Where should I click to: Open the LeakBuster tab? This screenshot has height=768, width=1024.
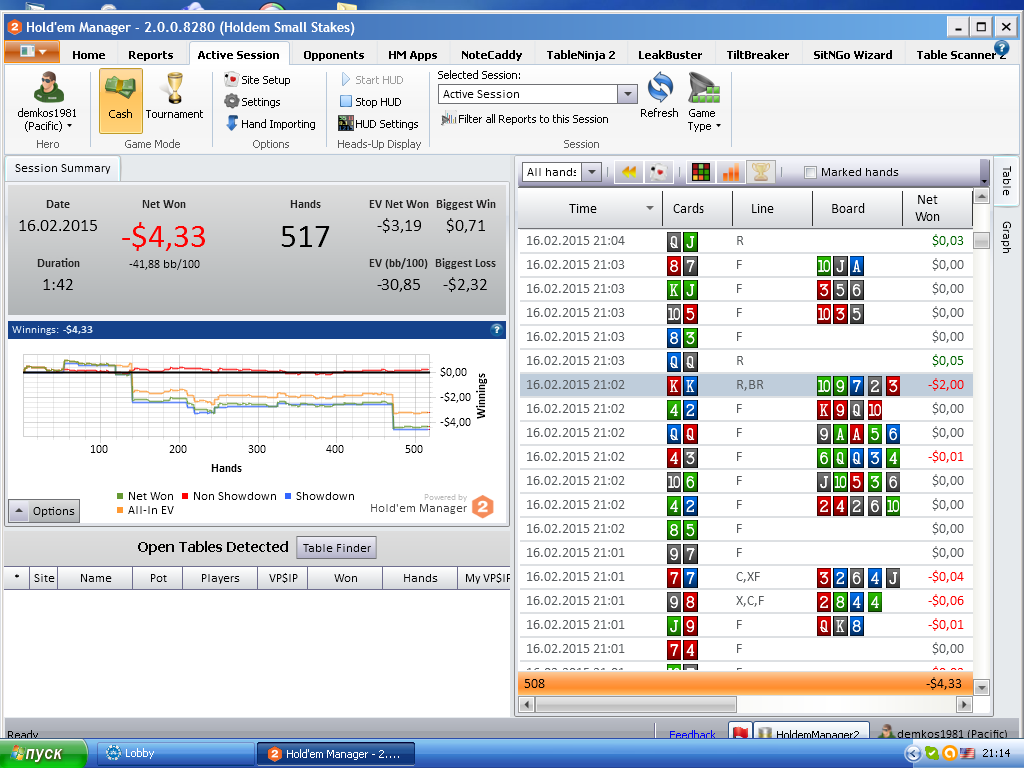(x=670, y=55)
